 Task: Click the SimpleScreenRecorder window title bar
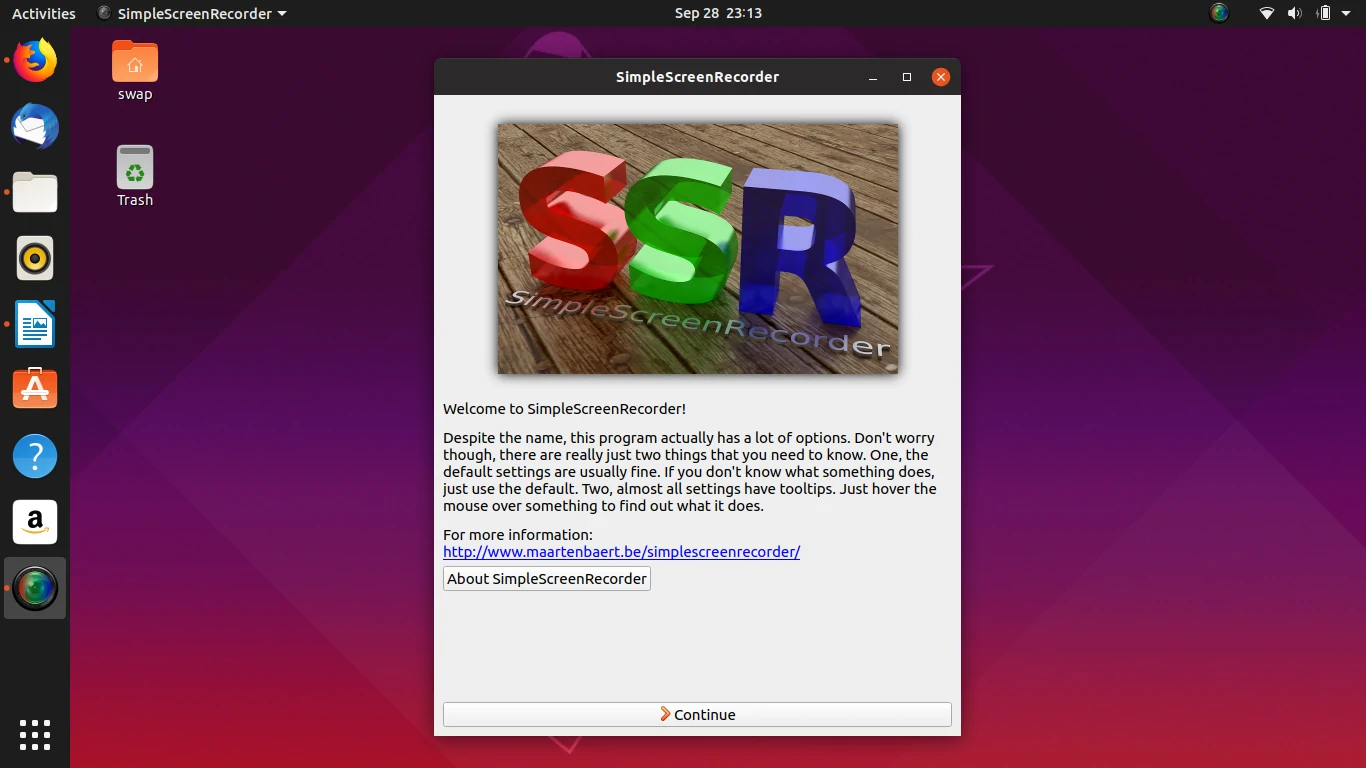point(697,77)
